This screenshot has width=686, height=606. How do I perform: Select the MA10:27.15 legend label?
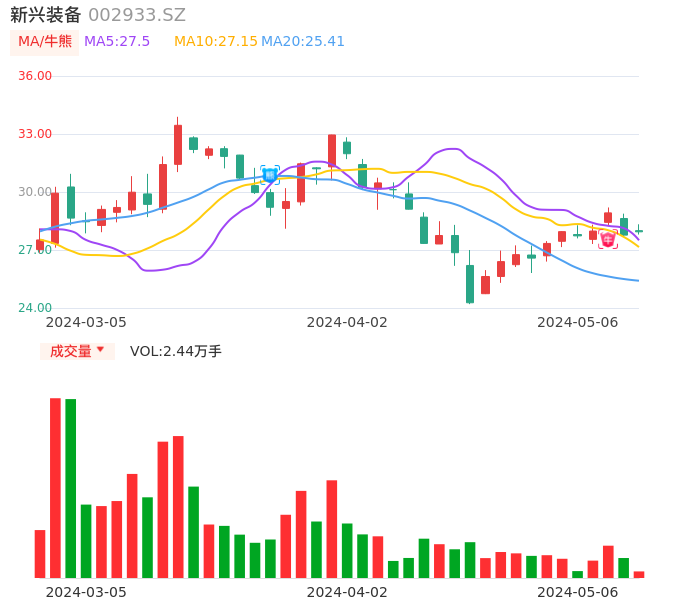[216, 42]
